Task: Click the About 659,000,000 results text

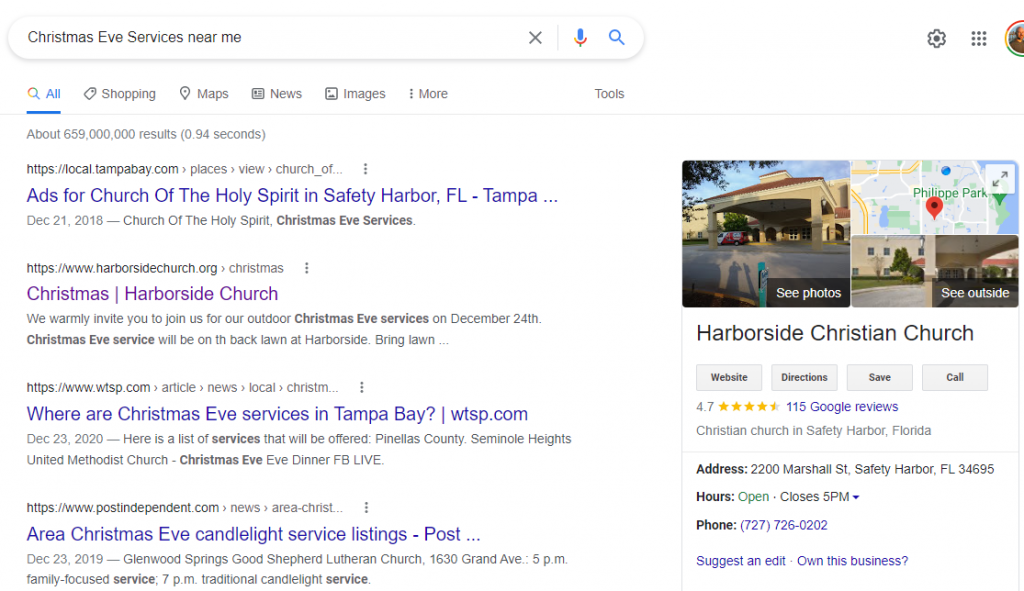Action: [146, 134]
